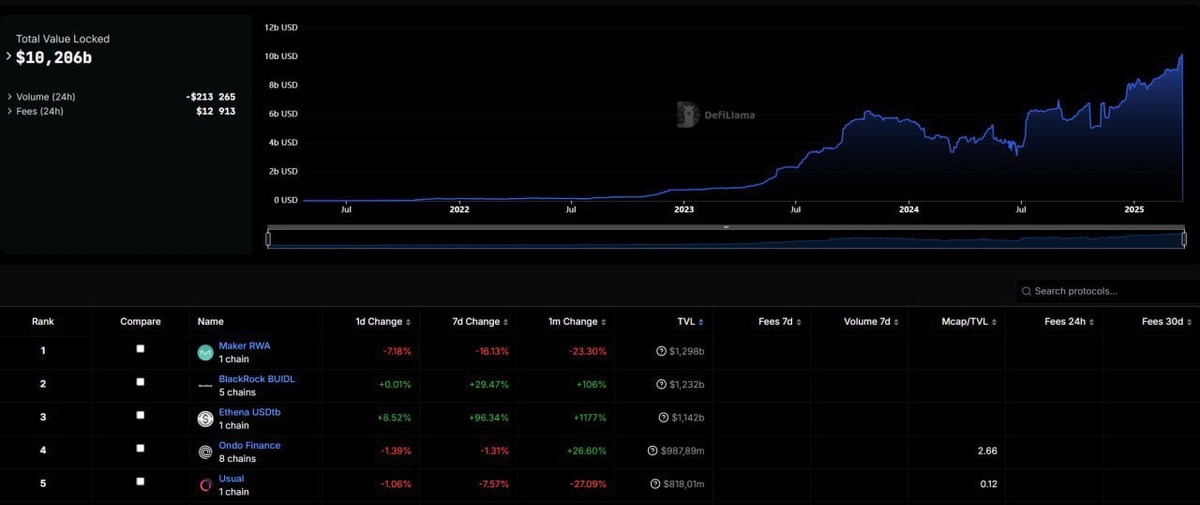Open the Maker RWA protocol page
The width and height of the screenshot is (1200, 505).
[x=244, y=346]
